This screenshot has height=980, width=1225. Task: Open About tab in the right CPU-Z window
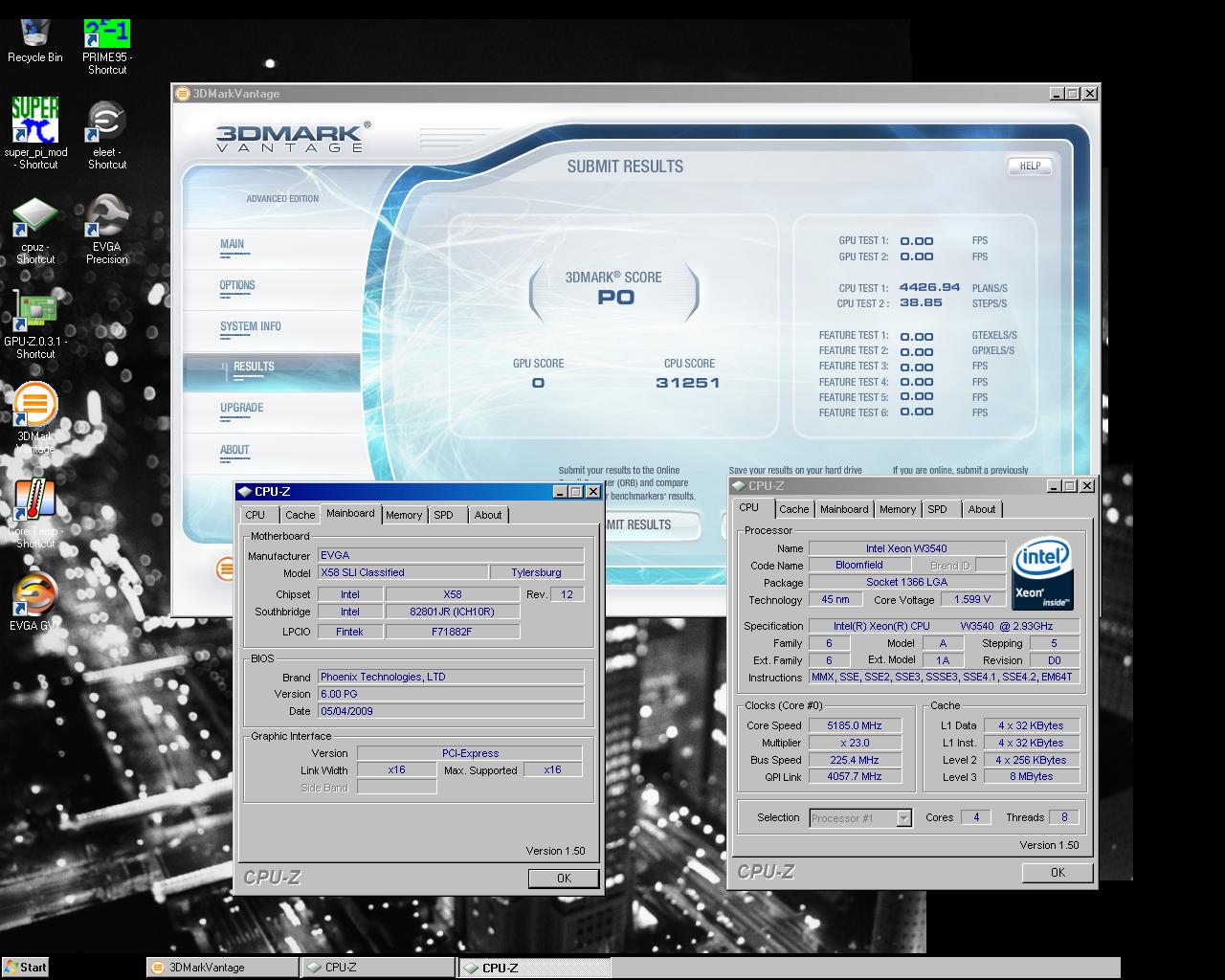[982, 509]
